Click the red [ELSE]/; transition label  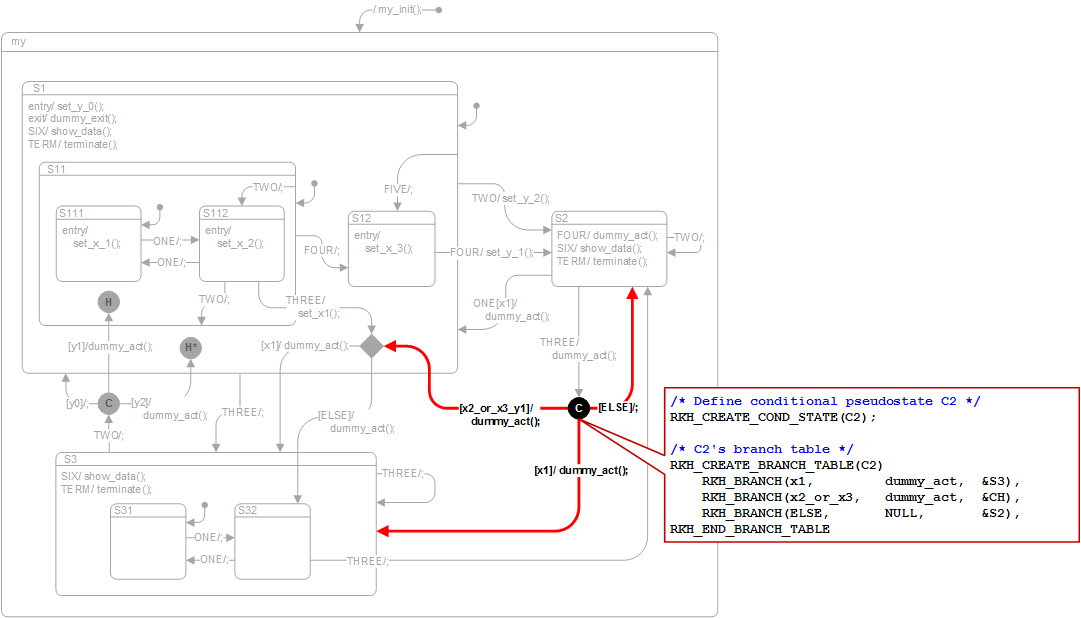coord(617,408)
